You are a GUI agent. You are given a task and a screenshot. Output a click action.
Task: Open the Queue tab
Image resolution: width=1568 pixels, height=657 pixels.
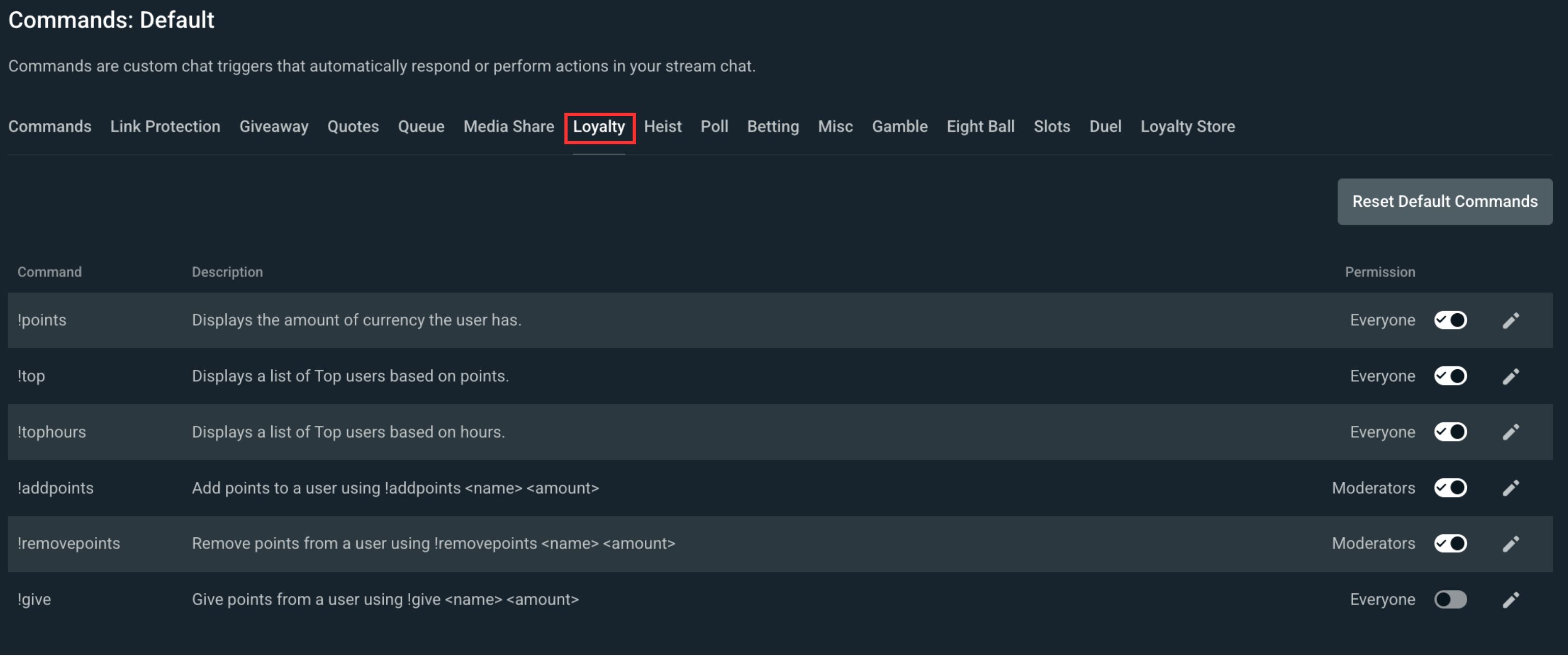pyautogui.click(x=421, y=127)
